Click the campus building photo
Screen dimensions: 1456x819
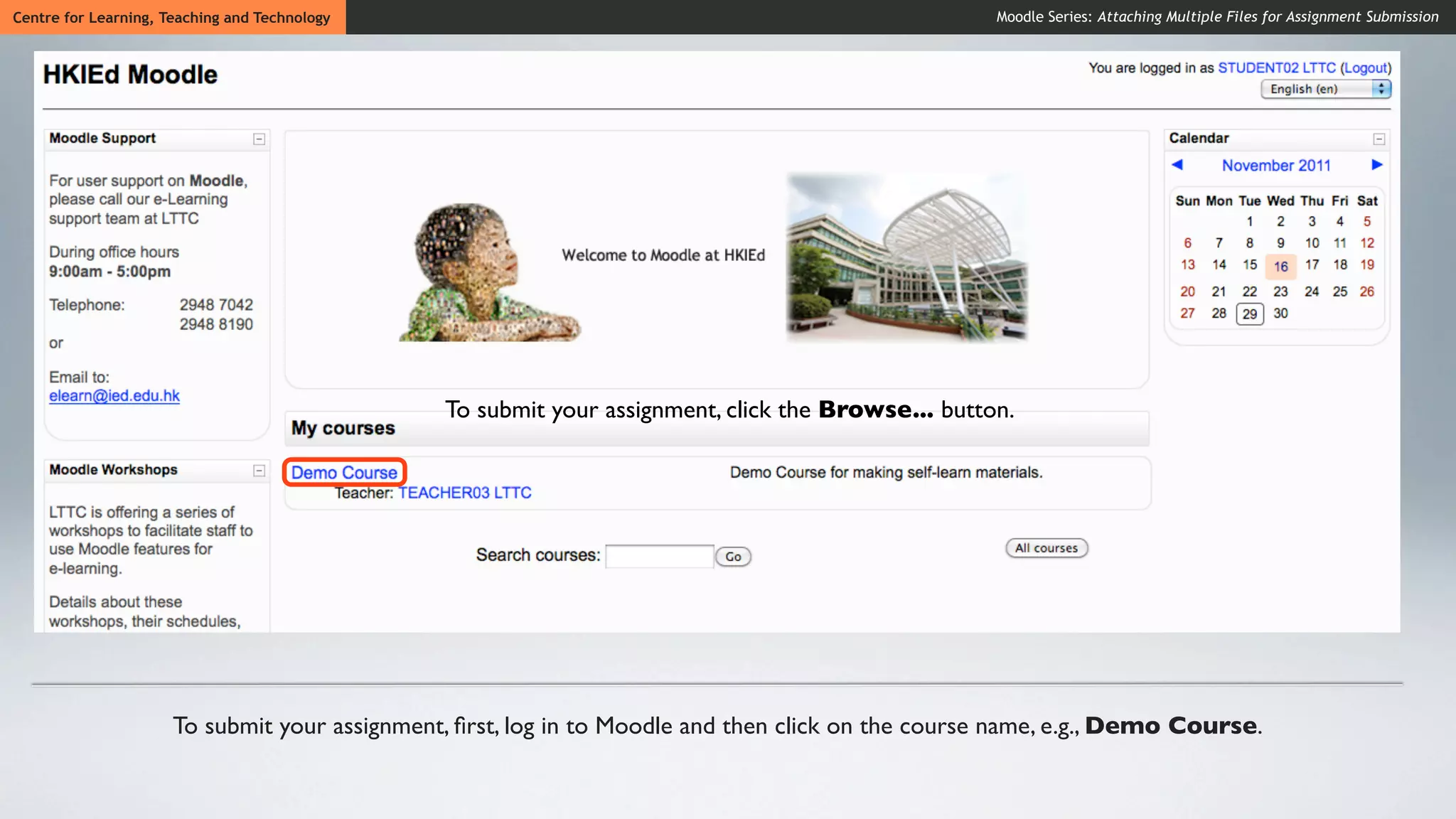pyautogui.click(x=906, y=257)
